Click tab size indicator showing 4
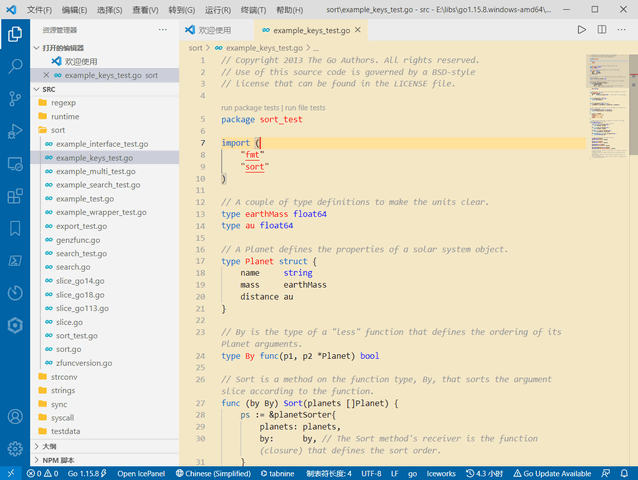The height and width of the screenshot is (480, 638). pyautogui.click(x=329, y=473)
